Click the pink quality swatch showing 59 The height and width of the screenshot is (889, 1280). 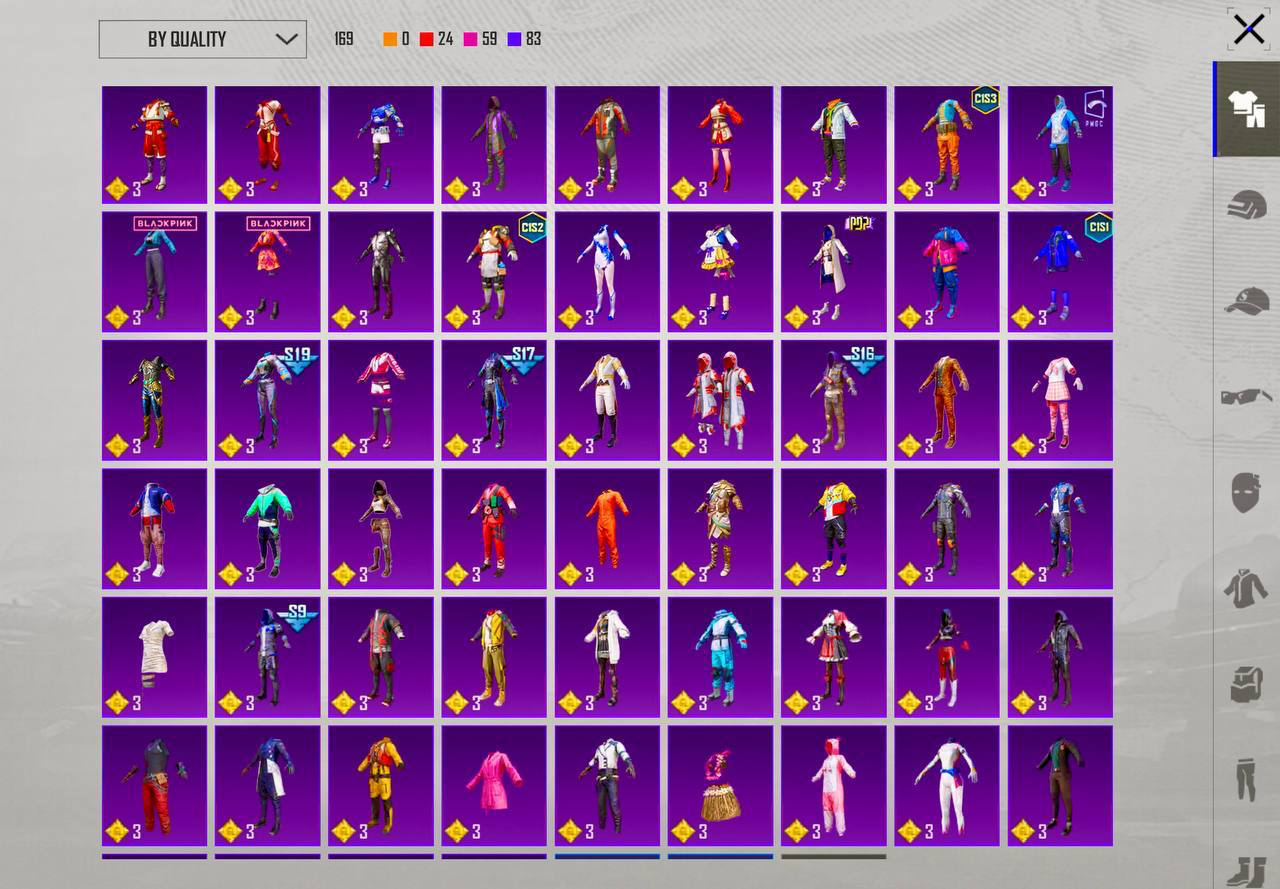(470, 39)
